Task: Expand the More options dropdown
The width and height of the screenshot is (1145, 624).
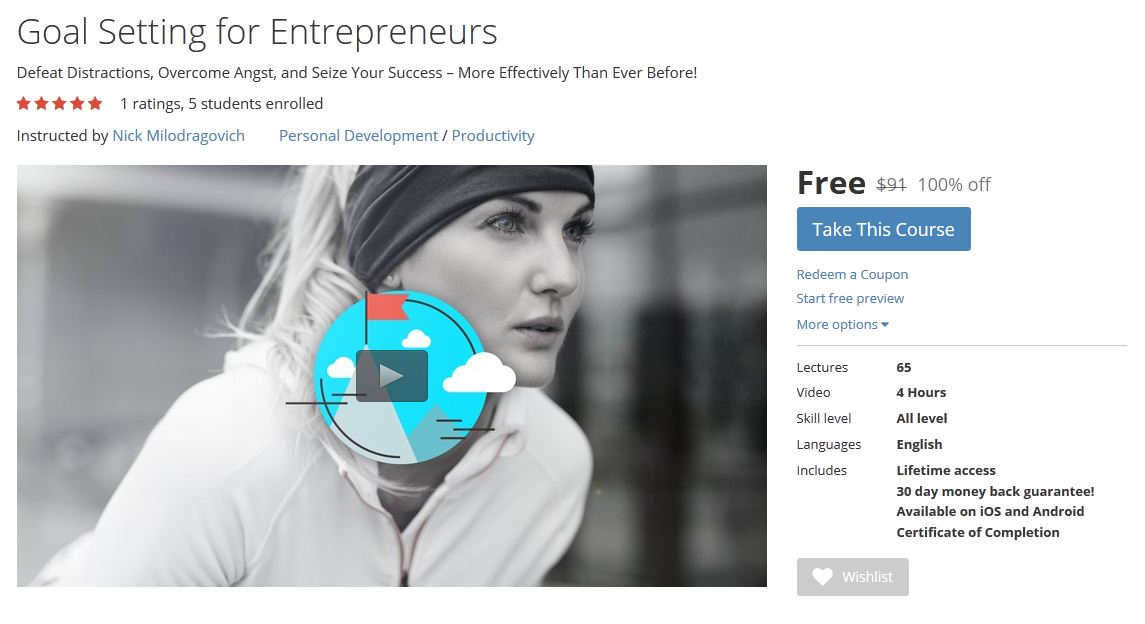Action: coord(843,324)
